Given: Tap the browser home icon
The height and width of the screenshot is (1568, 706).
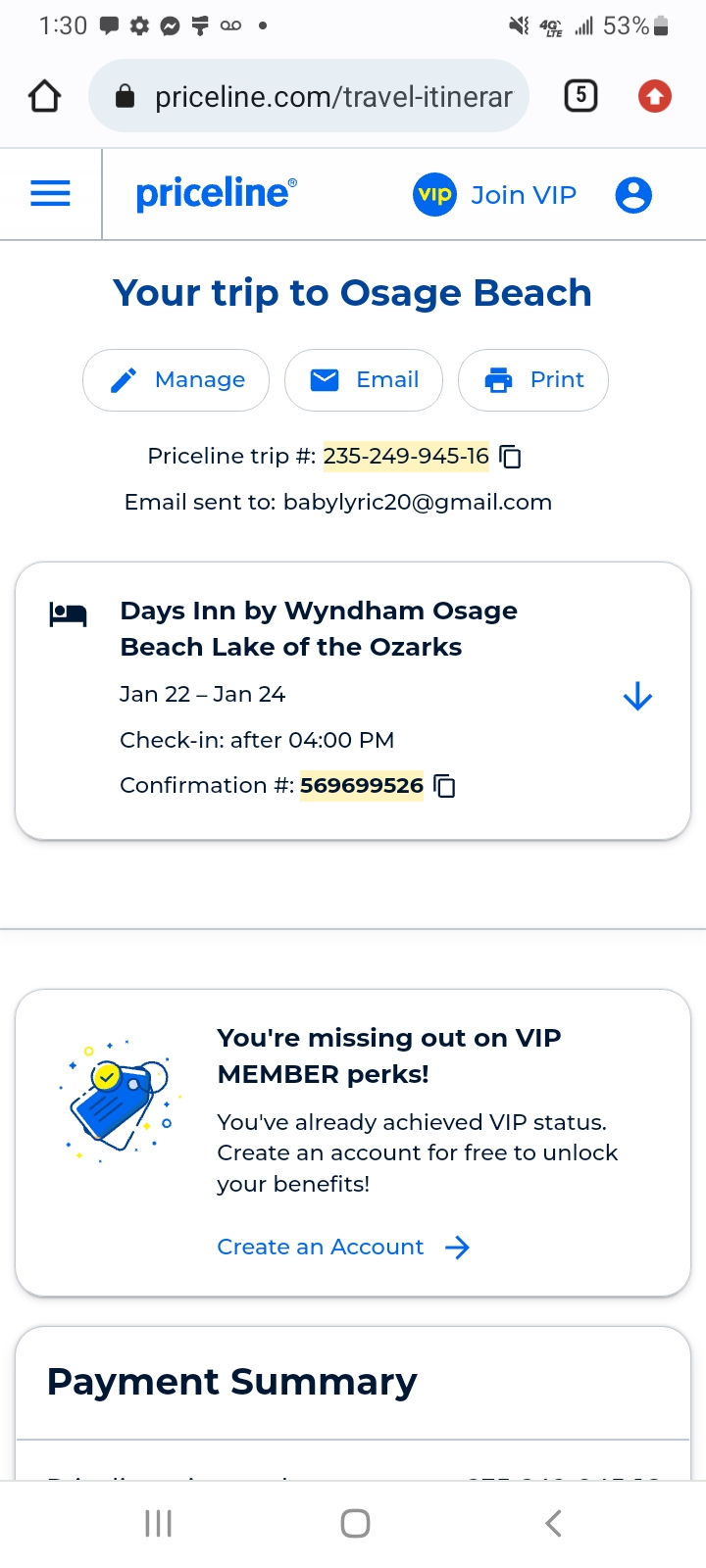Looking at the screenshot, I should point(44,96).
